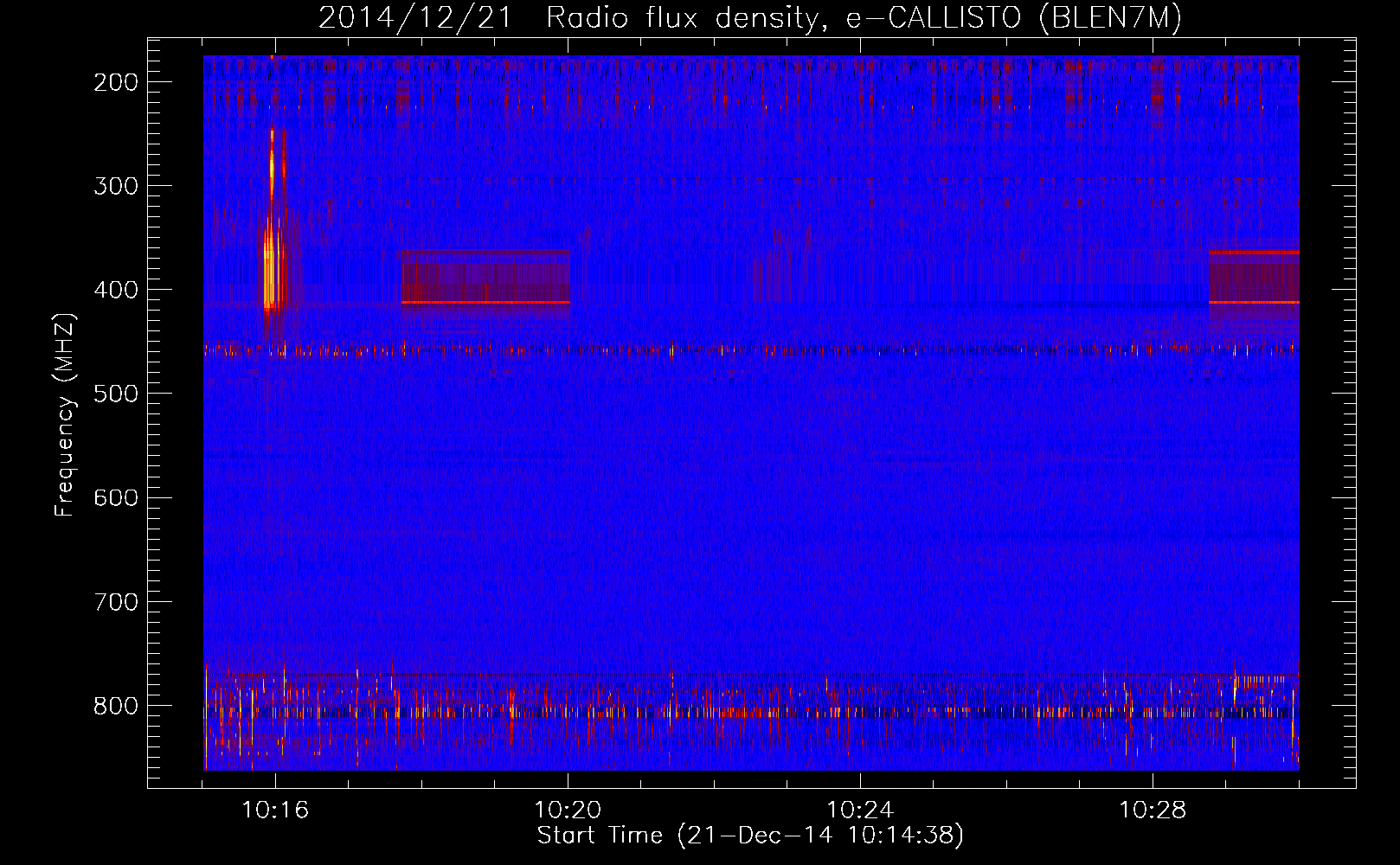The image size is (1400, 865).
Task: Click the 400 frequency tick label
Action: click(116, 290)
